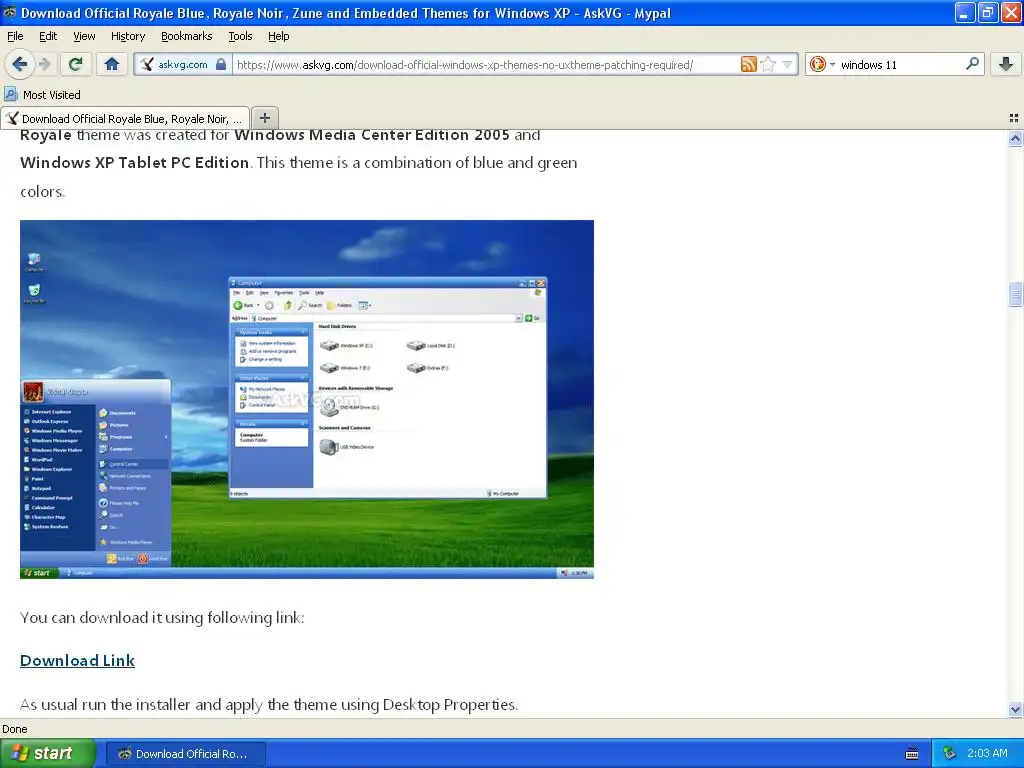Open the Tools menu
Image resolution: width=1024 pixels, height=768 pixels.
pos(240,36)
